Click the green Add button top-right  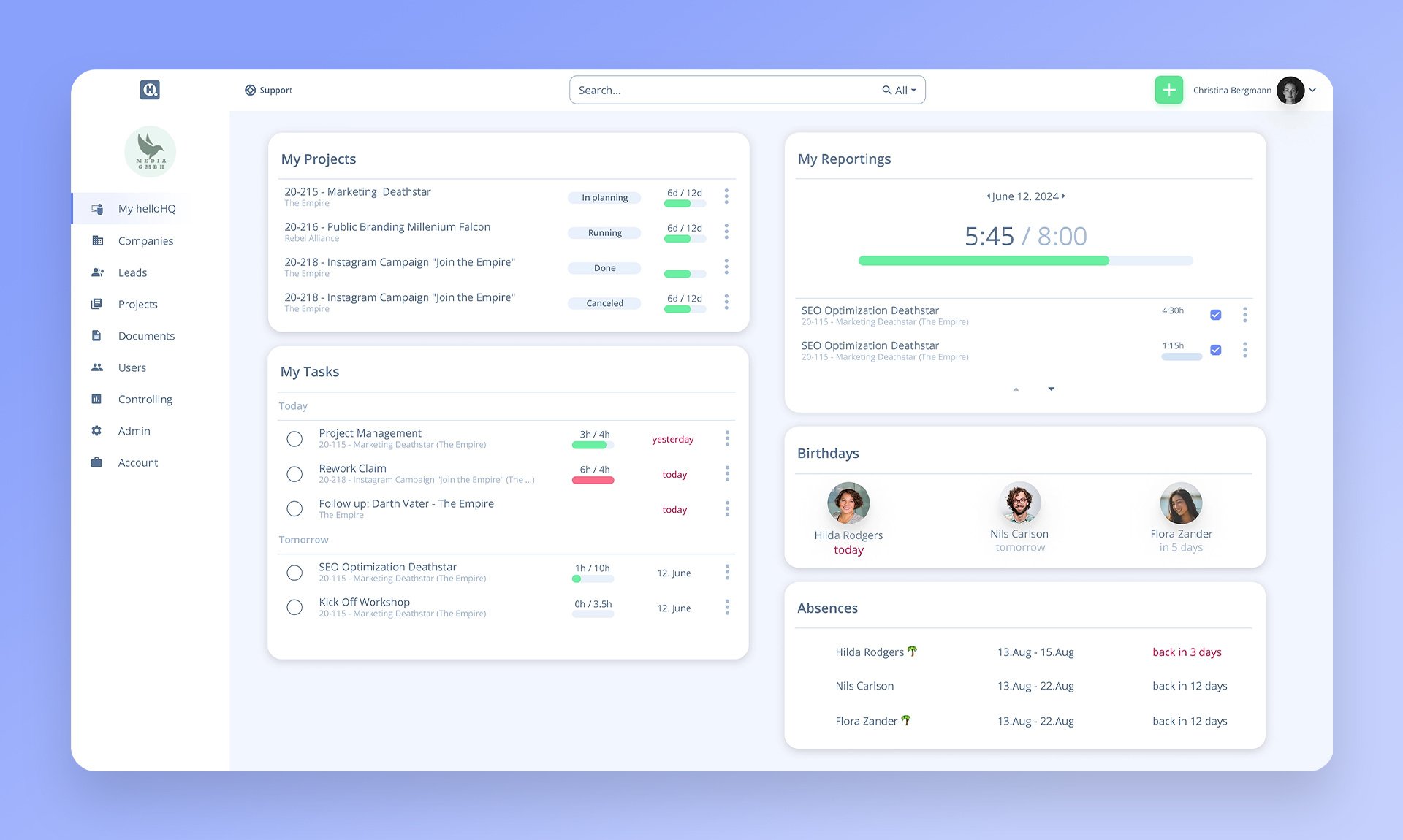coord(1168,89)
